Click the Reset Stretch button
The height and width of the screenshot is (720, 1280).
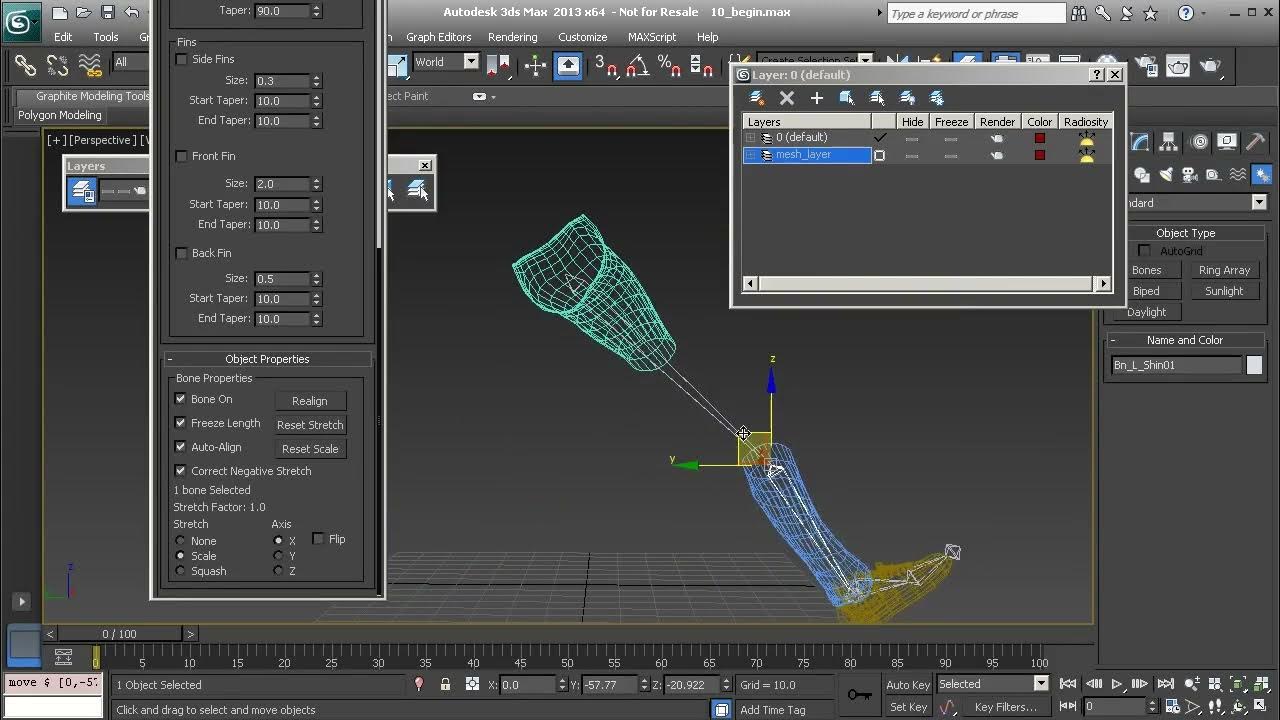click(x=310, y=425)
